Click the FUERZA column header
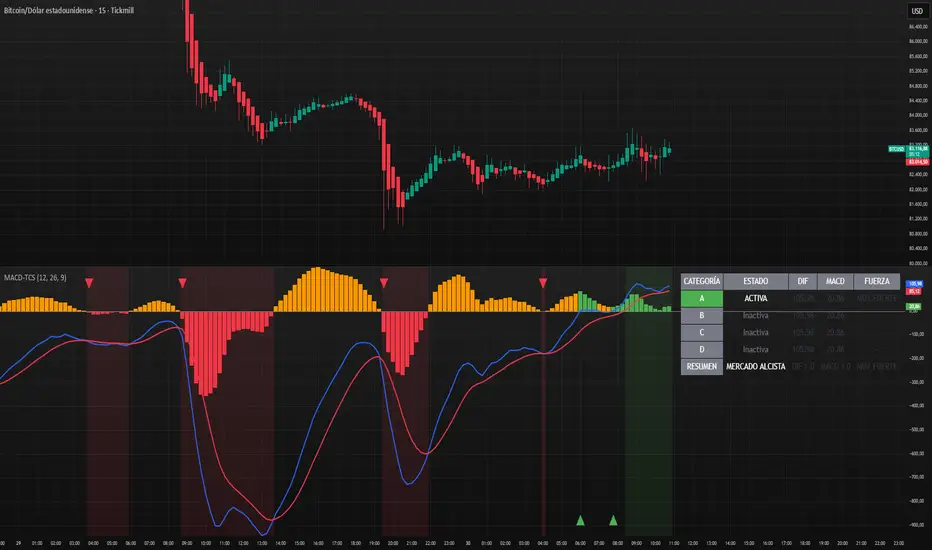Image resolution: width=932 pixels, height=550 pixels. pos(877,281)
